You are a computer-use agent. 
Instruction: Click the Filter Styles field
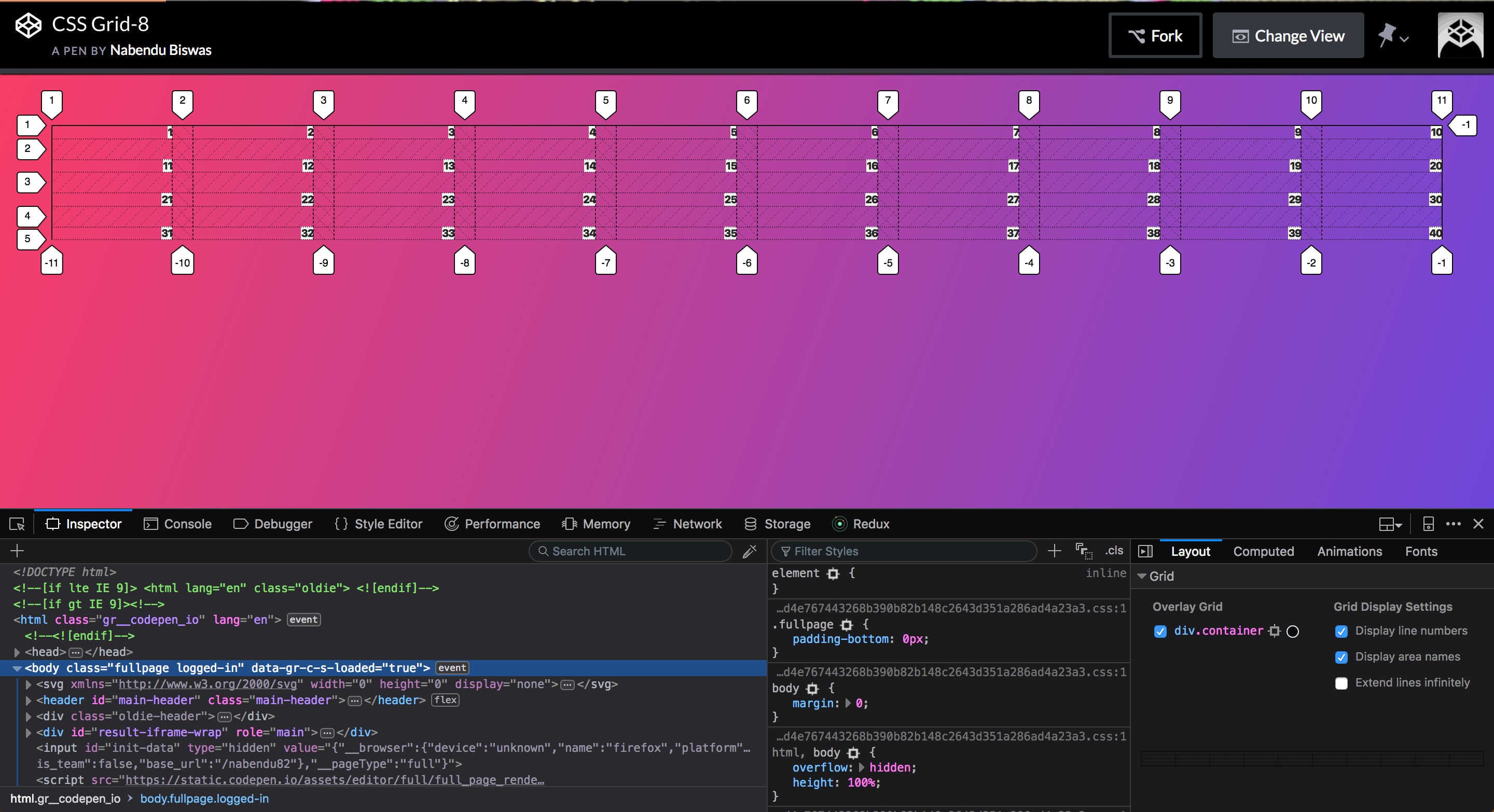(x=904, y=551)
